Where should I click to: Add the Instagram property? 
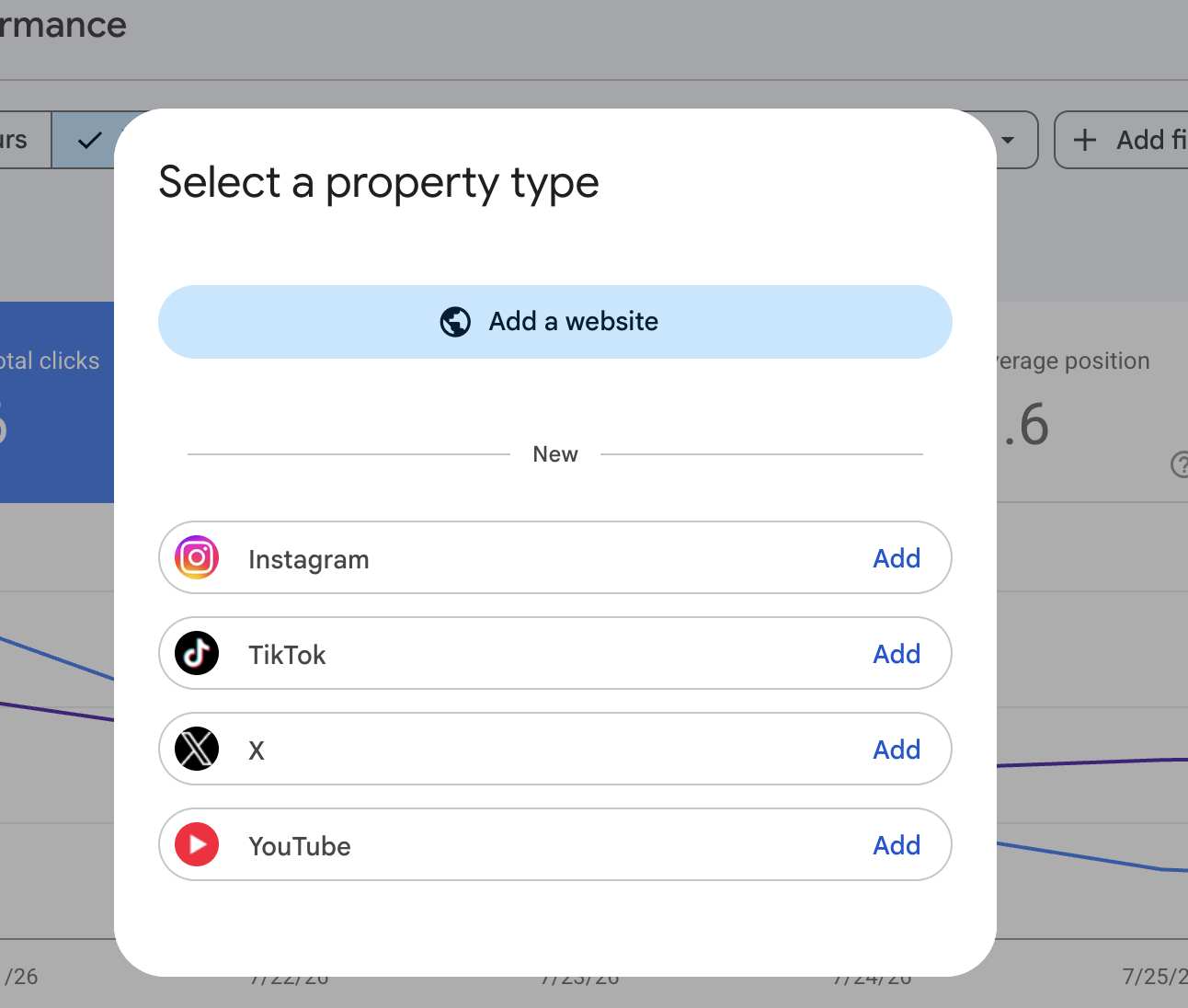tap(897, 558)
